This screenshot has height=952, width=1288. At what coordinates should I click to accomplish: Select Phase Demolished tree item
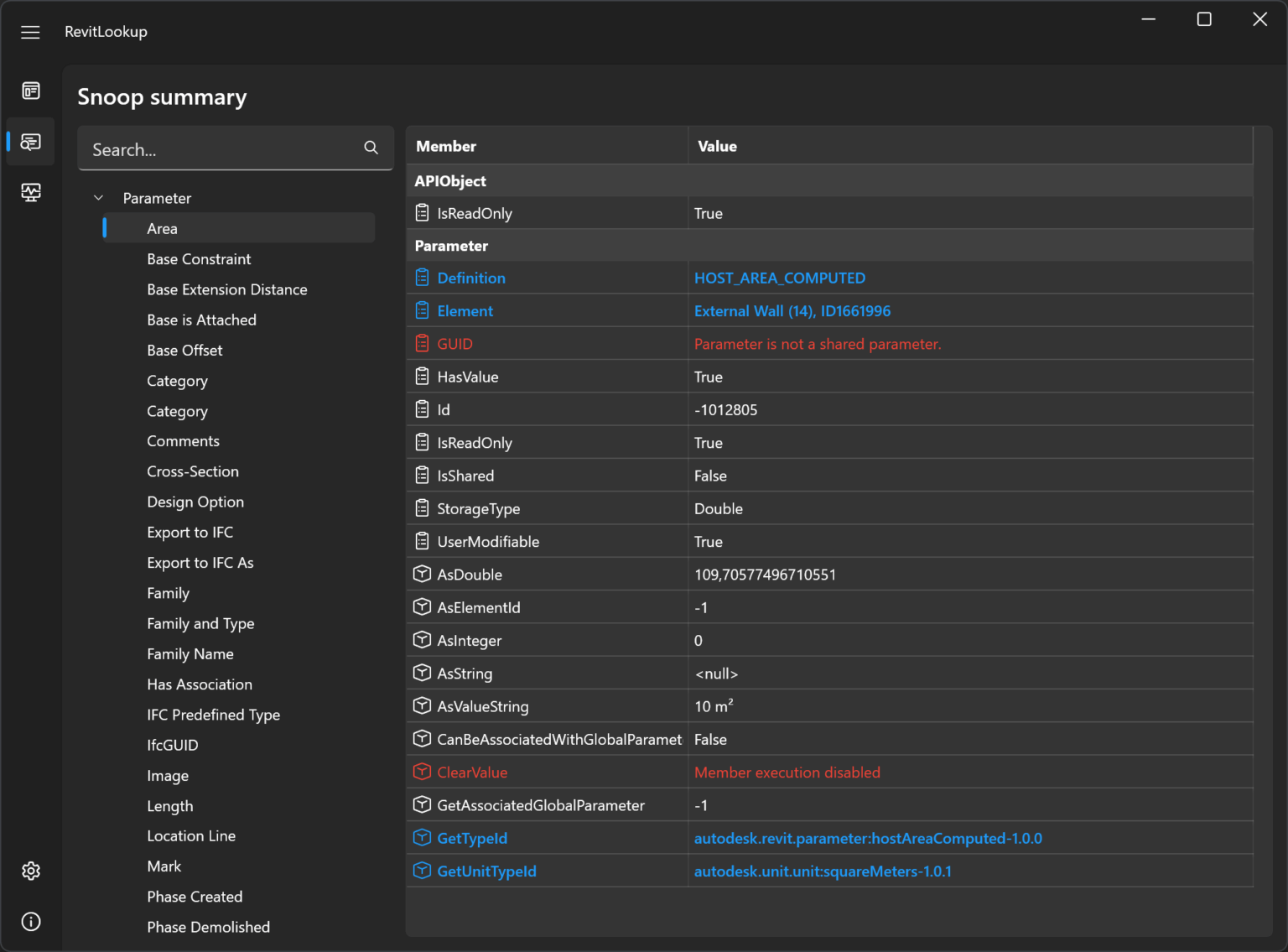point(208,927)
